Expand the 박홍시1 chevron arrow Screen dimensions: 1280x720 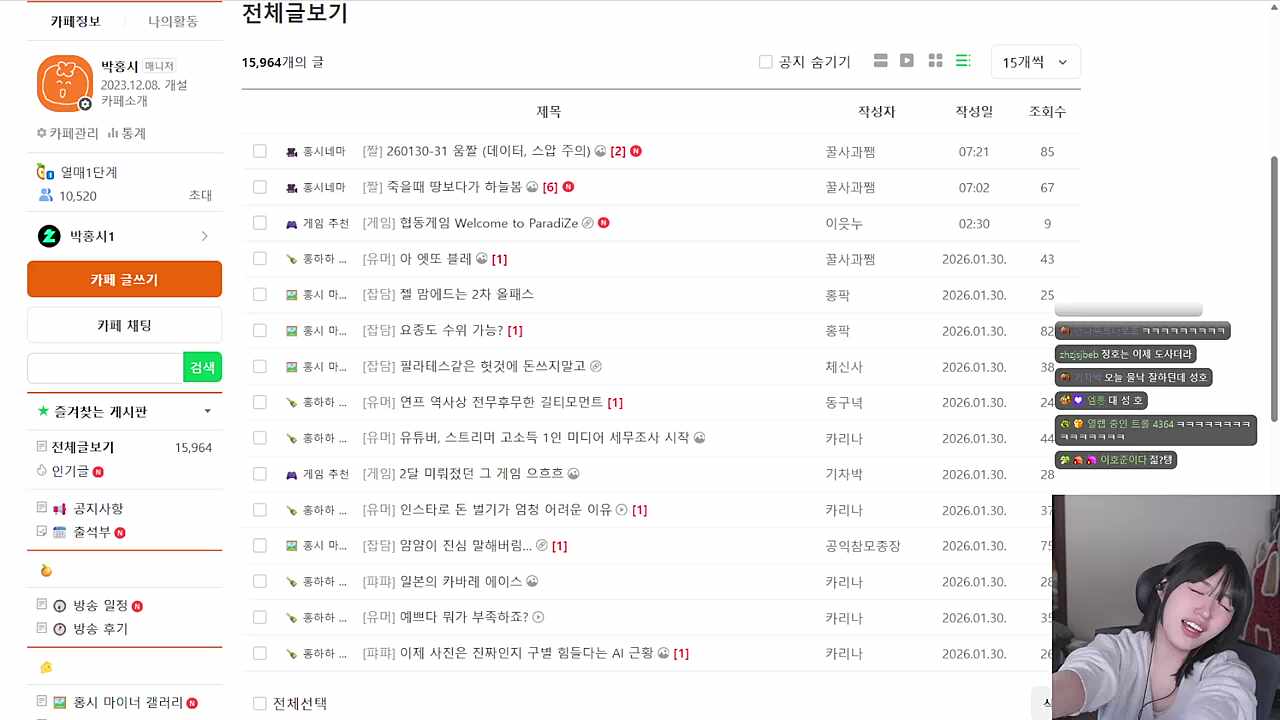pyautogui.click(x=204, y=236)
